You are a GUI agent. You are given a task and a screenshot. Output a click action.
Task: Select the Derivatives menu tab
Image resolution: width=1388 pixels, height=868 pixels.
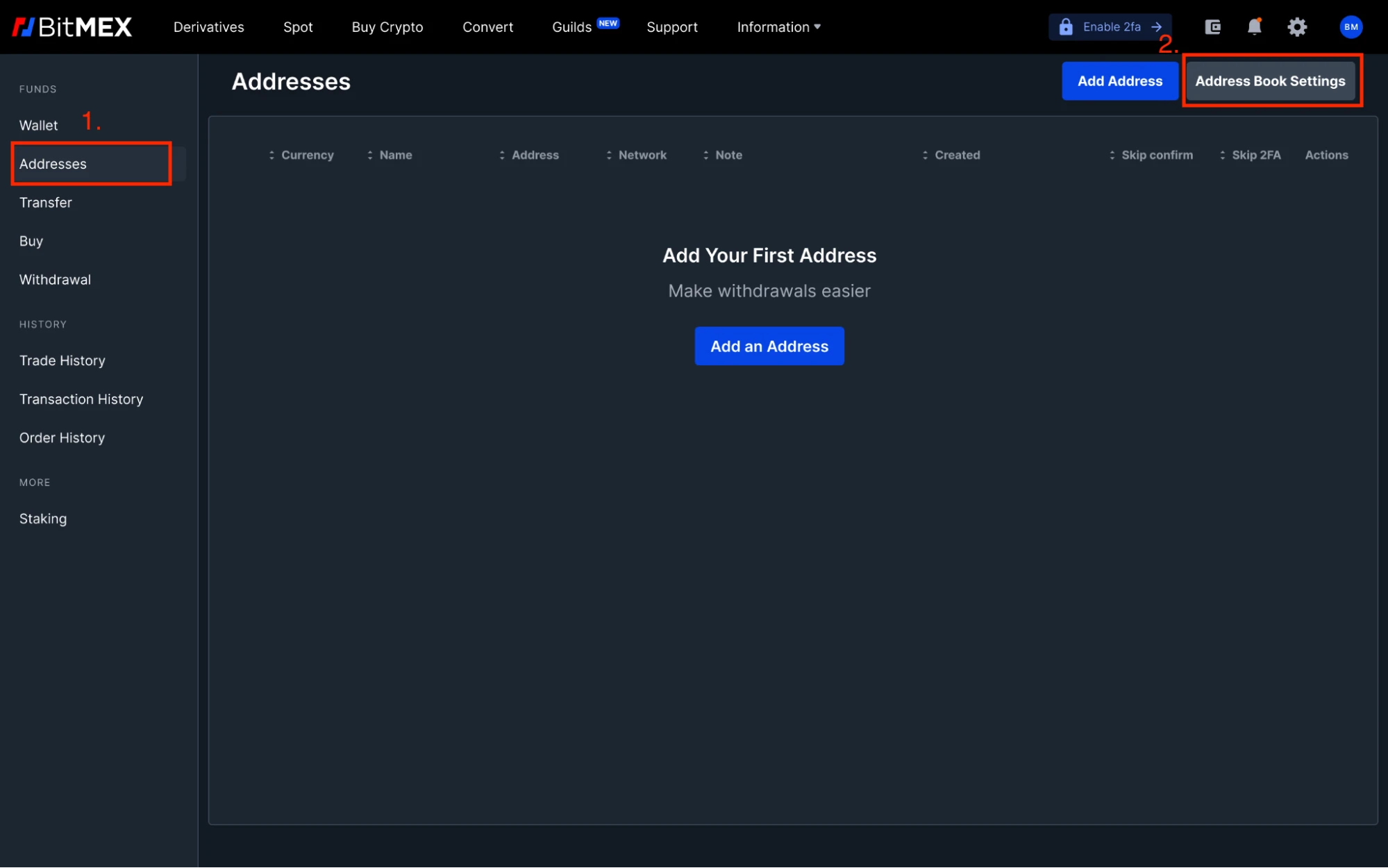click(x=208, y=27)
